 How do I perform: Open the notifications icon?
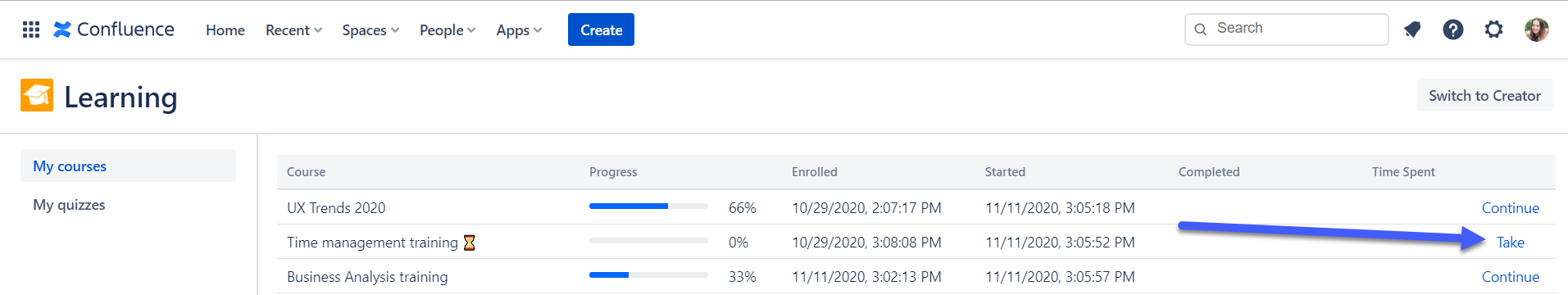point(1412,29)
